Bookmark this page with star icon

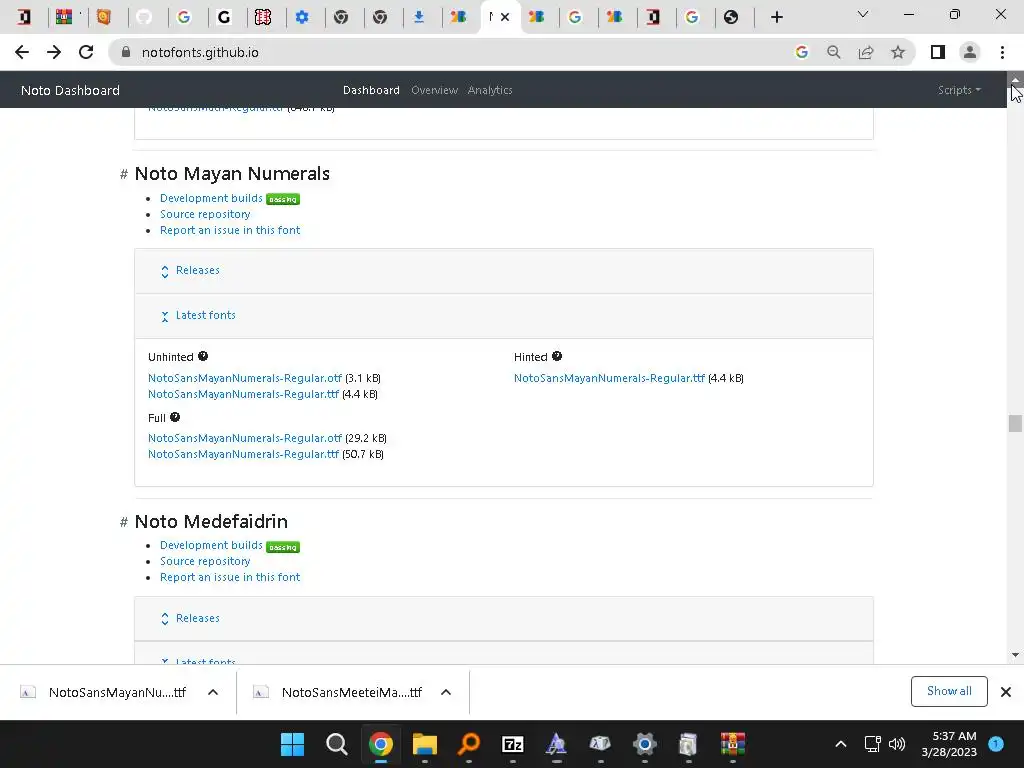point(898,52)
